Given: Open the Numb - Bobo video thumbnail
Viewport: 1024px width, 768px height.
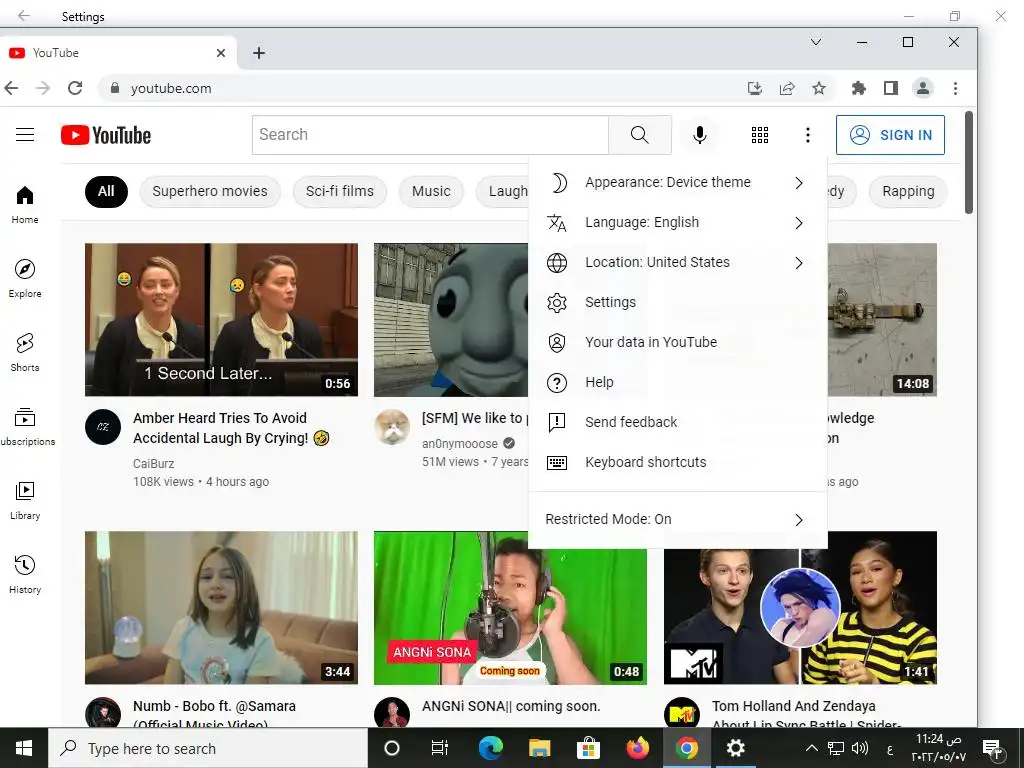Looking at the screenshot, I should (x=221, y=607).
